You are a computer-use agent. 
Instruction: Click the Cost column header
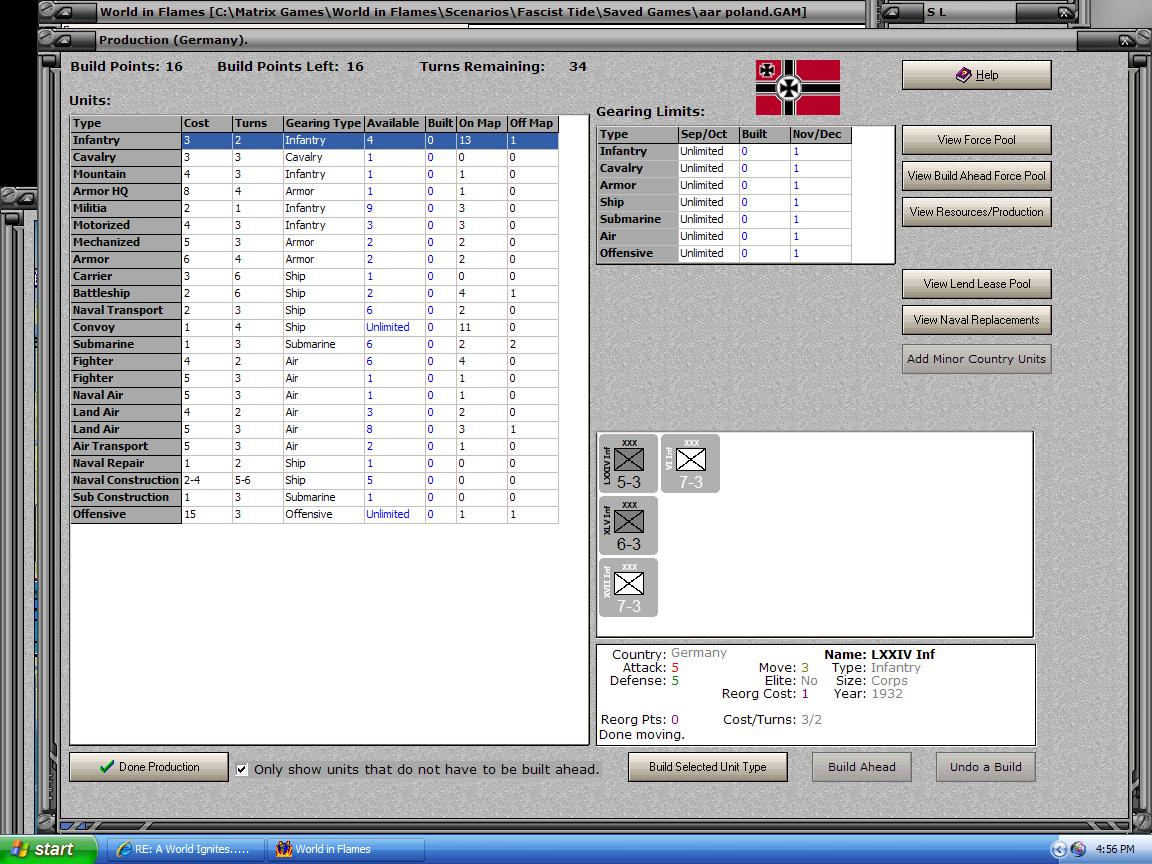[x=206, y=123]
